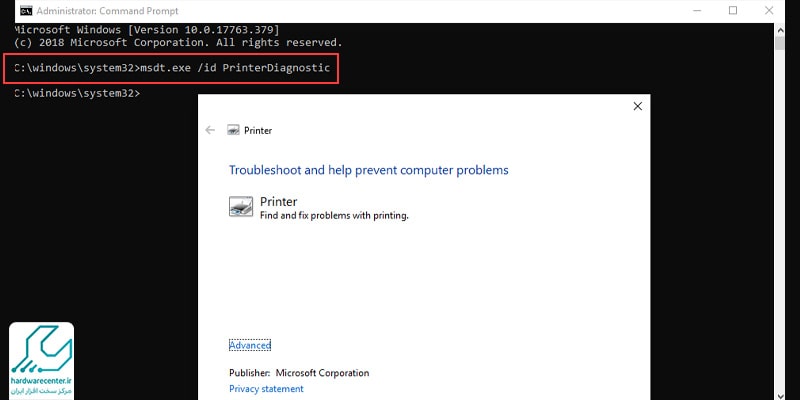Click the empty C:\windows\system32> prompt line
This screenshot has height=400, width=800.
(x=77, y=93)
